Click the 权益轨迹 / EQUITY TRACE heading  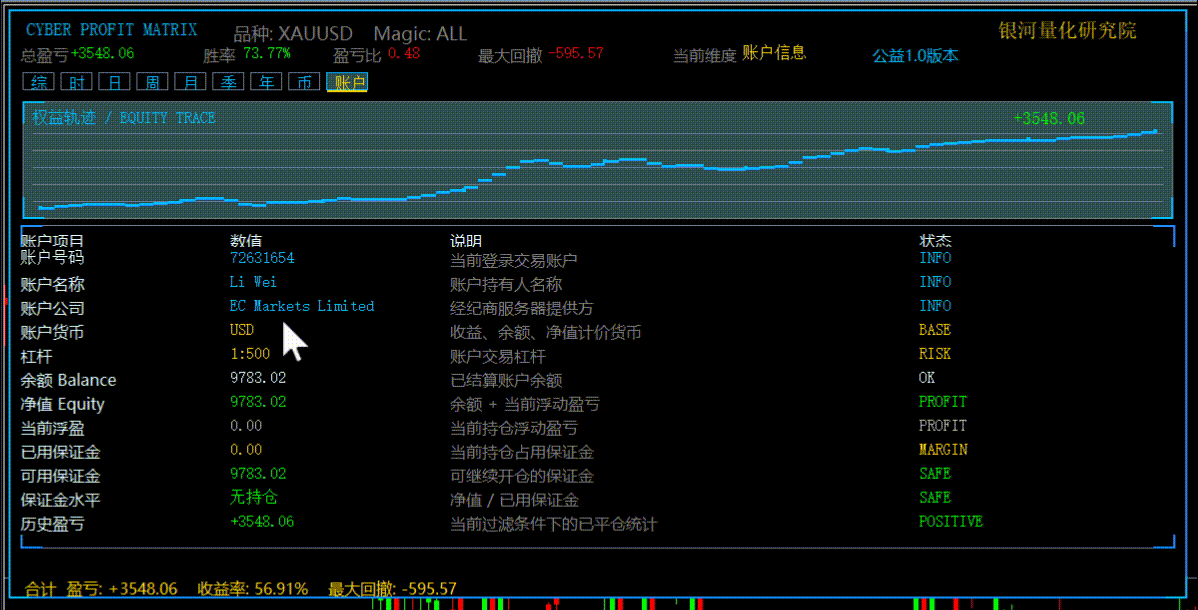point(124,118)
